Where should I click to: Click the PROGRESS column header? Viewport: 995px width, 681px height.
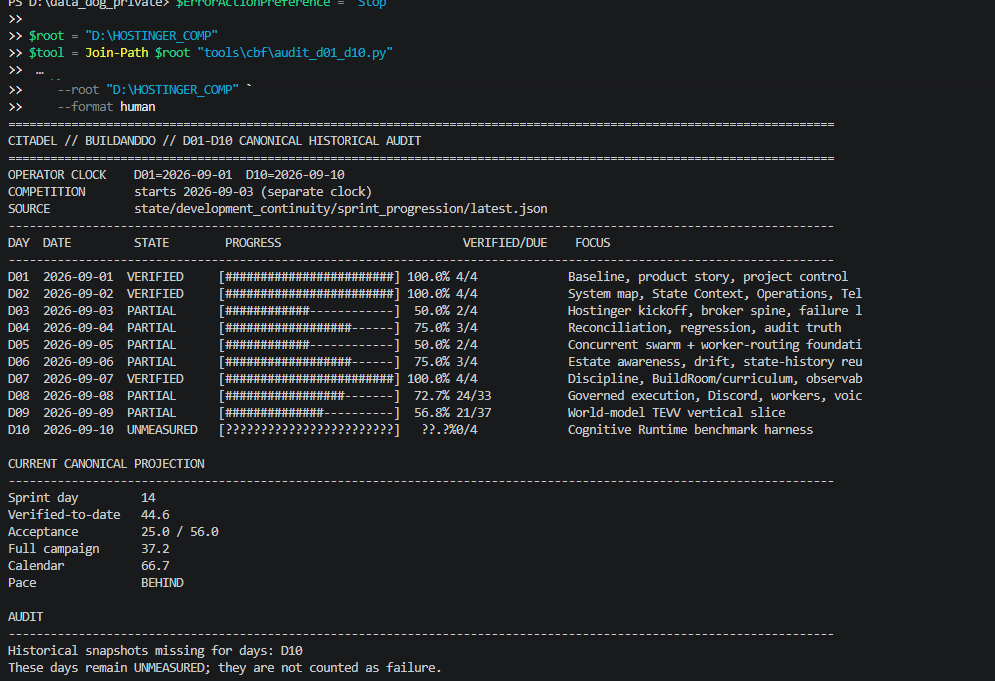point(253,243)
